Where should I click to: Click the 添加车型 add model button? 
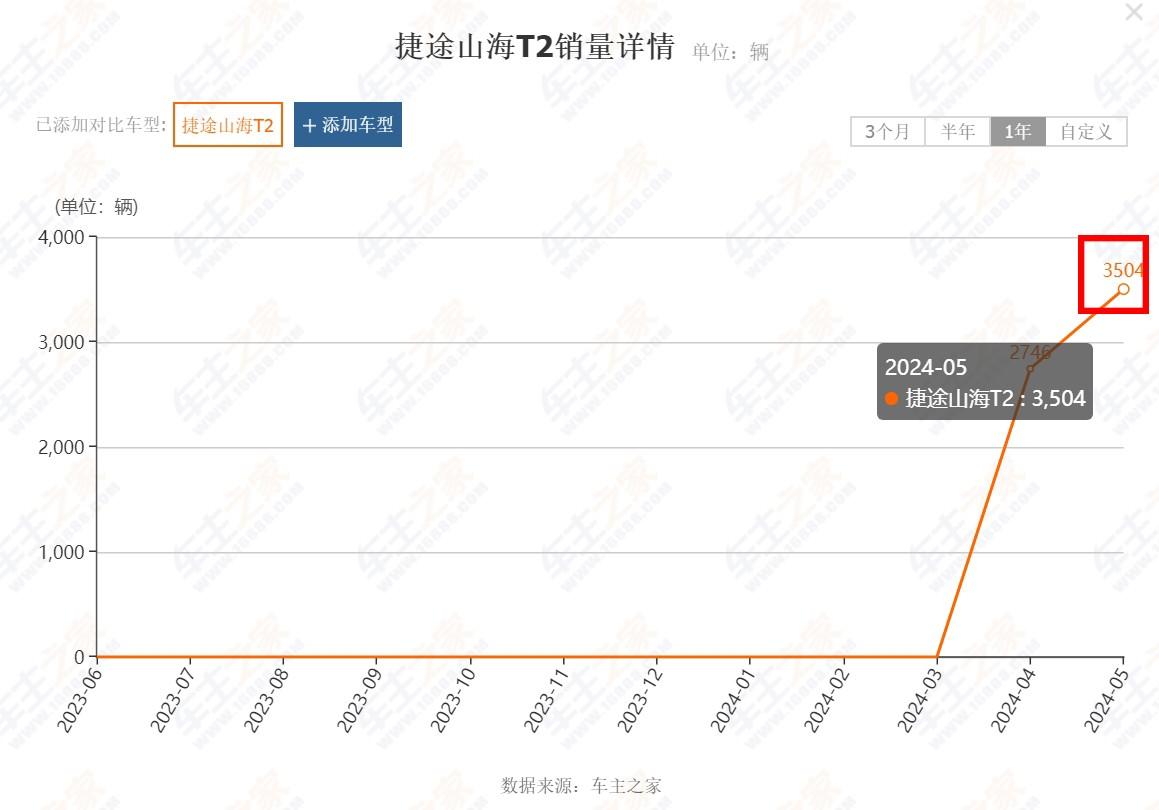[348, 126]
